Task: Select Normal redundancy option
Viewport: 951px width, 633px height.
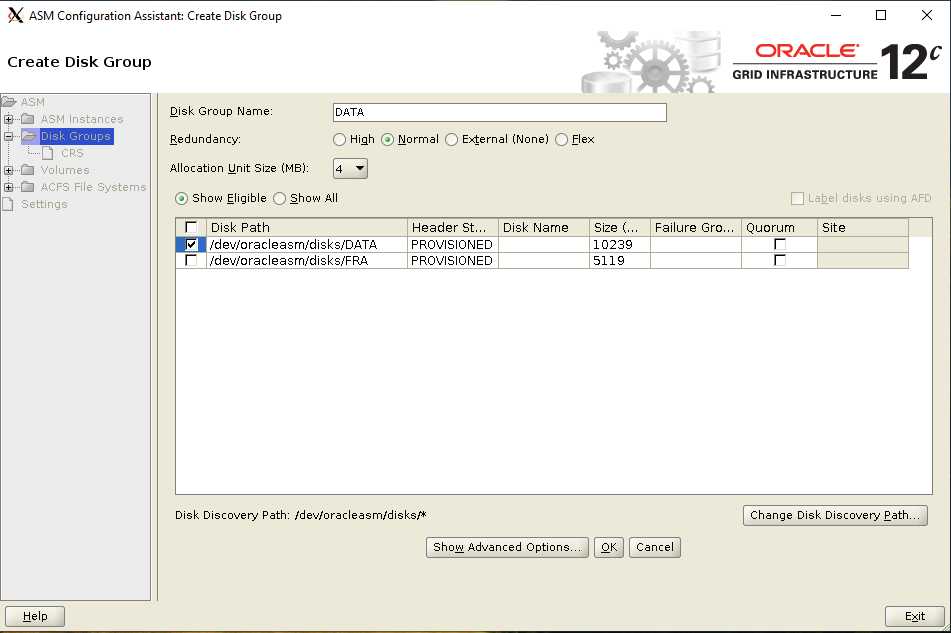Action: tap(388, 139)
